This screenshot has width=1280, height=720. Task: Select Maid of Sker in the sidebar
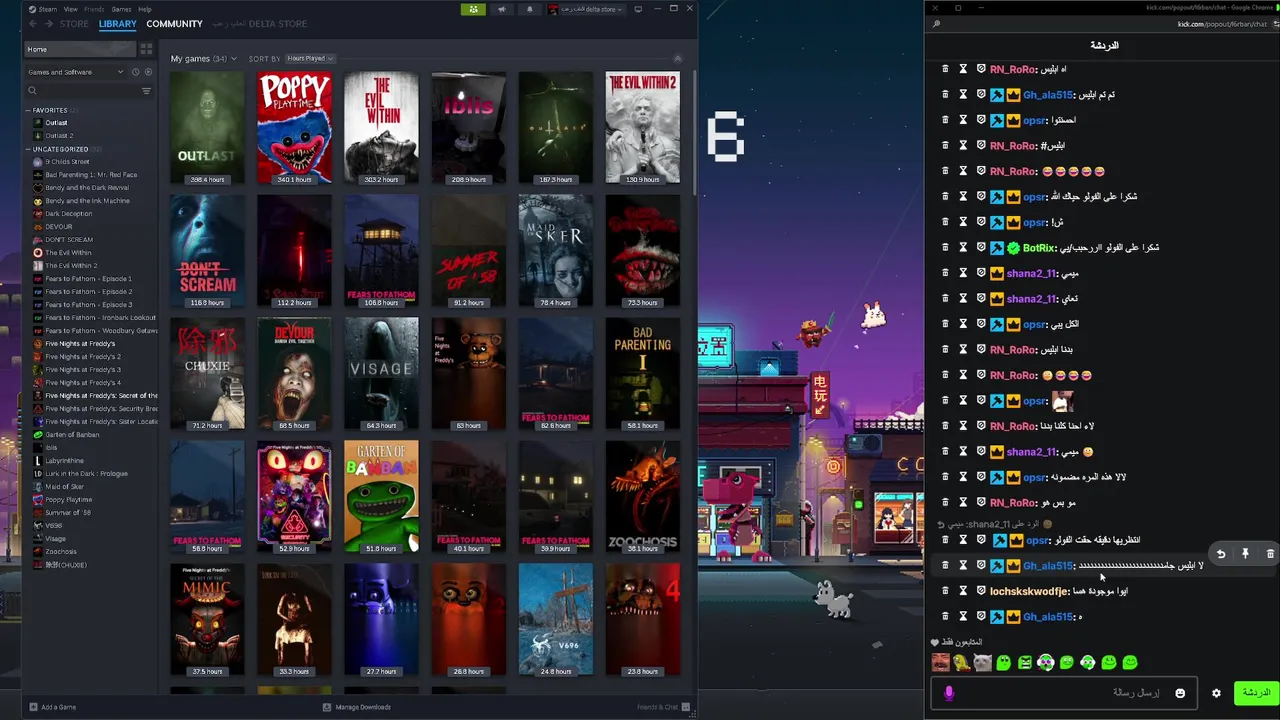click(64, 487)
